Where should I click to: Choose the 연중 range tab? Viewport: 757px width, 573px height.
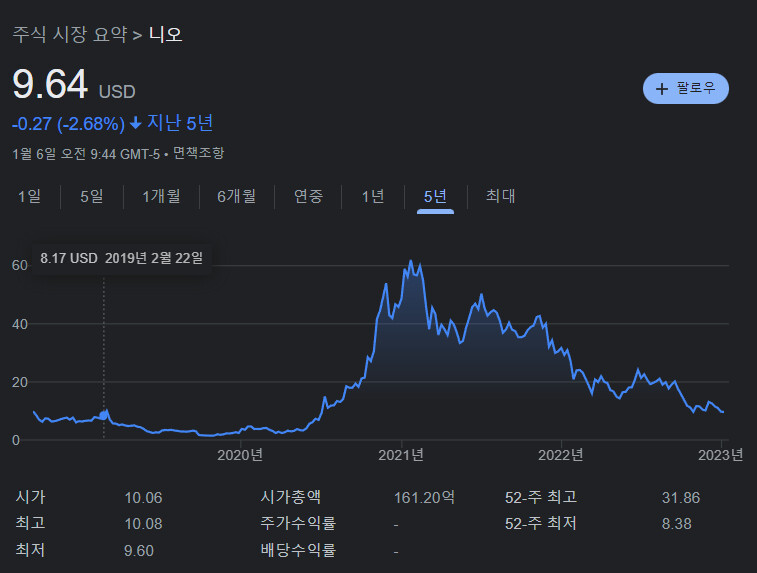point(308,196)
